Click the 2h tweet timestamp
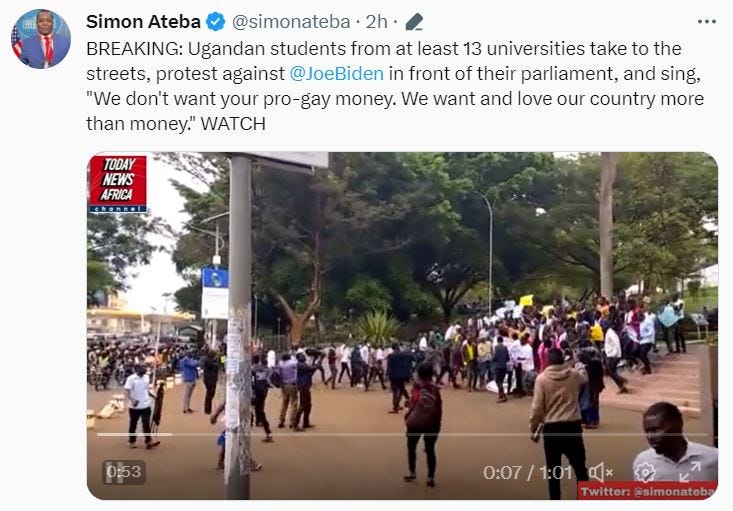Screen dimensions: 733x511 (x=376, y=22)
